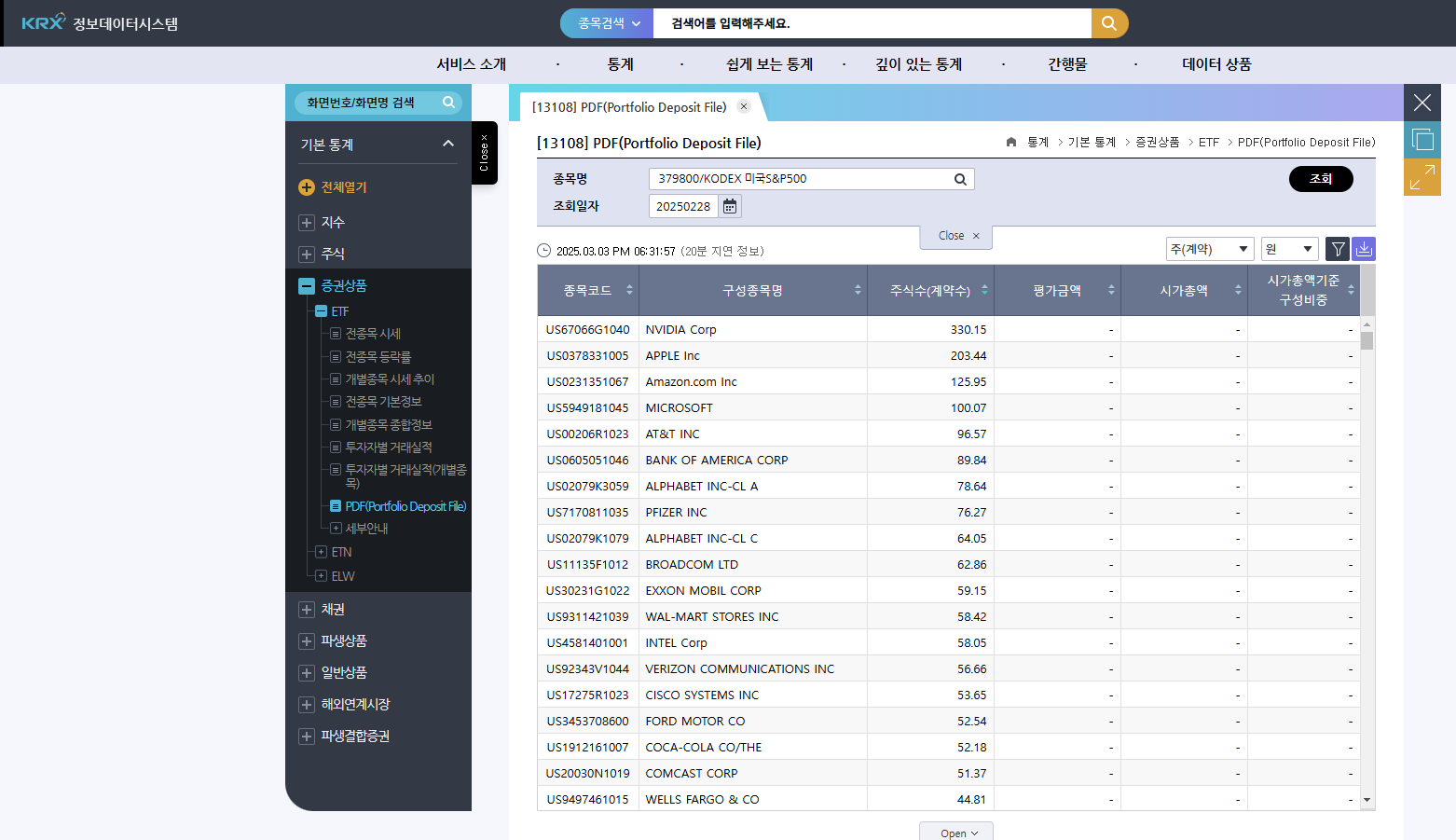The image size is (1456, 840).
Task: Expand the 일반상품 tree node
Action: pyautogui.click(x=307, y=673)
